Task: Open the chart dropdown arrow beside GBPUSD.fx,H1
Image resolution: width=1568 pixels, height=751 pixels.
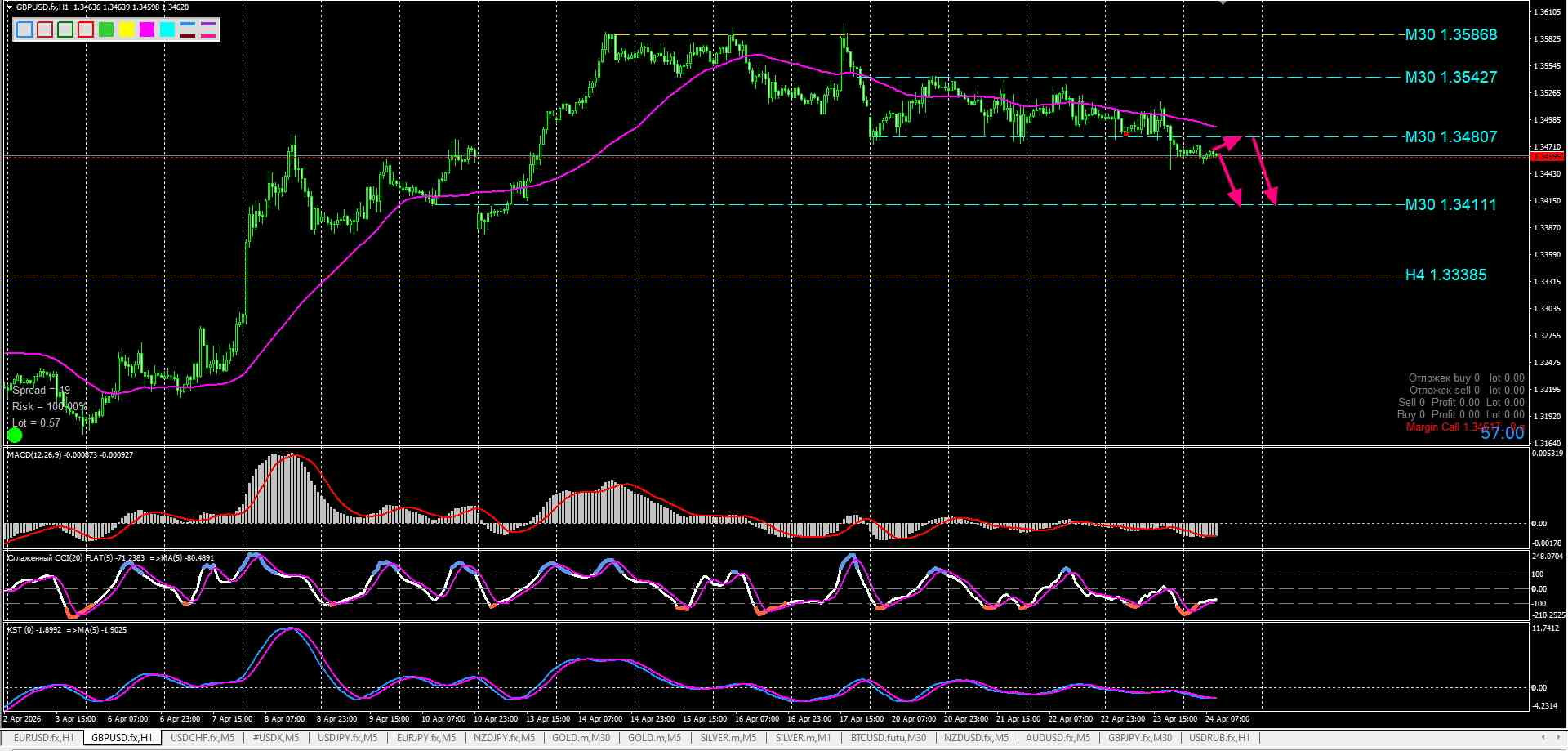Action: point(9,7)
